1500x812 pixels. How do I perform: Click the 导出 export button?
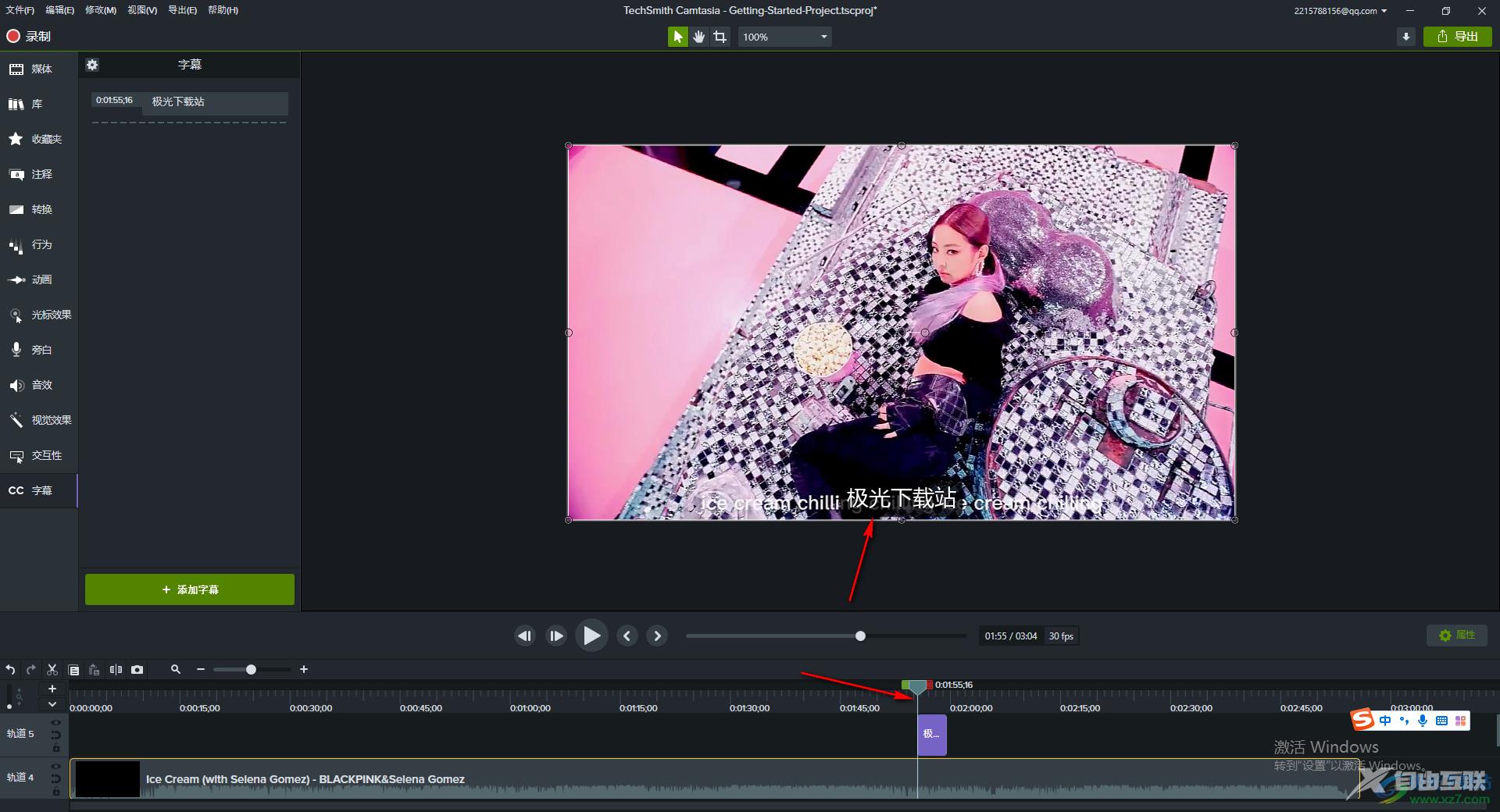pos(1458,37)
